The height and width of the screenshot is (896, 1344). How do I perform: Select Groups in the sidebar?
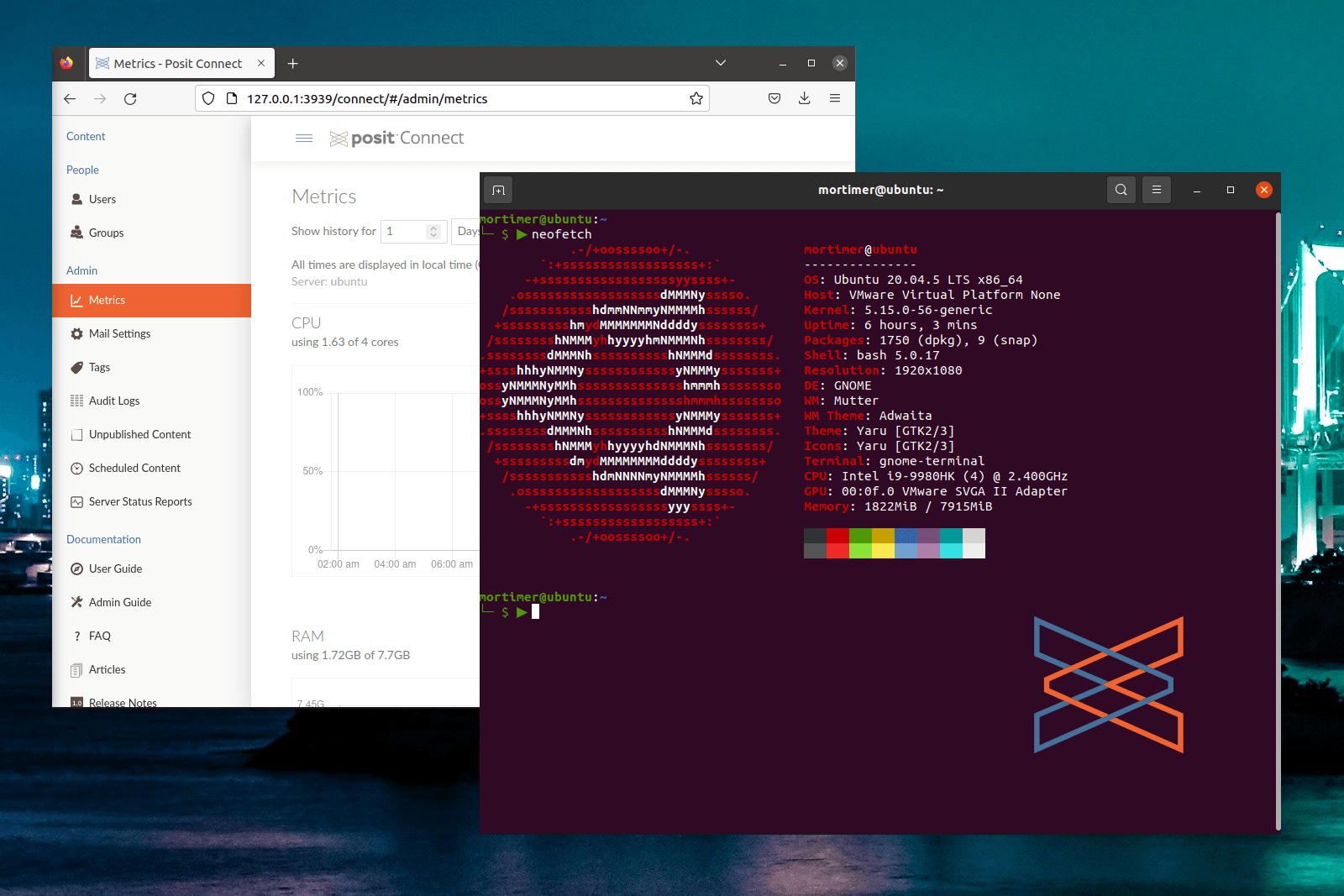point(106,233)
